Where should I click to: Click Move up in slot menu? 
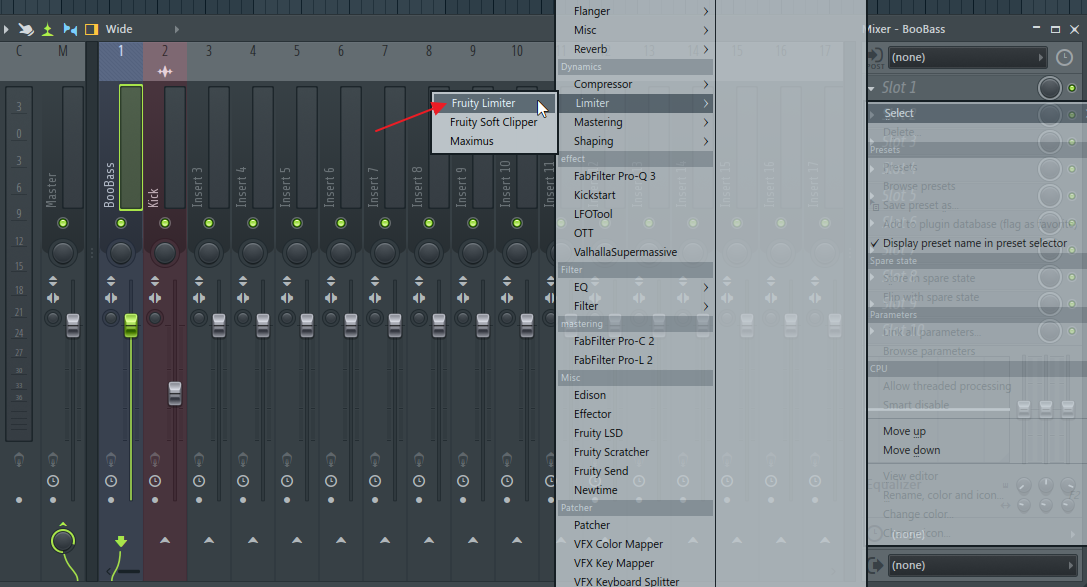click(904, 431)
